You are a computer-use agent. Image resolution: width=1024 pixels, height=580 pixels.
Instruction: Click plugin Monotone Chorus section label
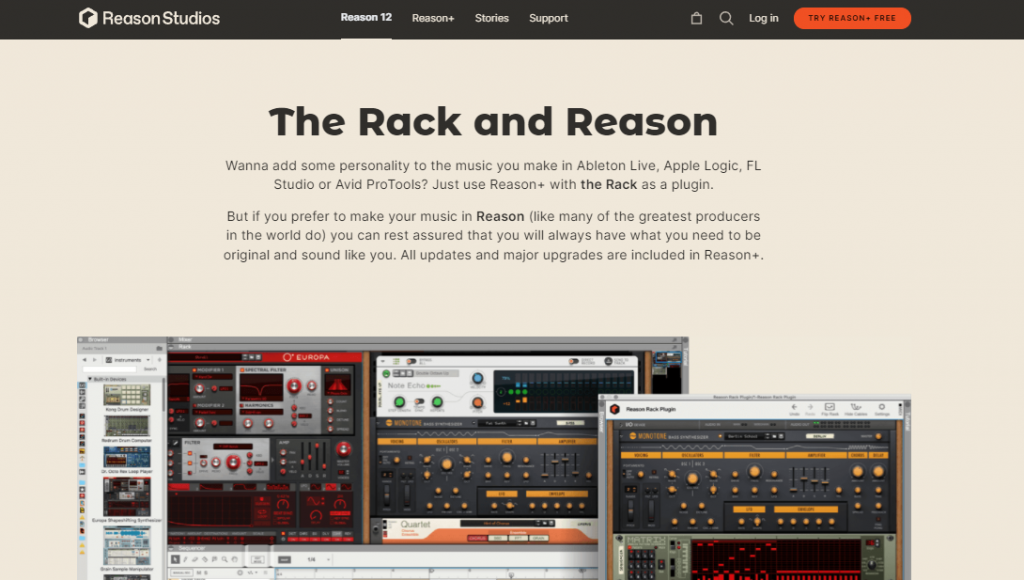858,455
